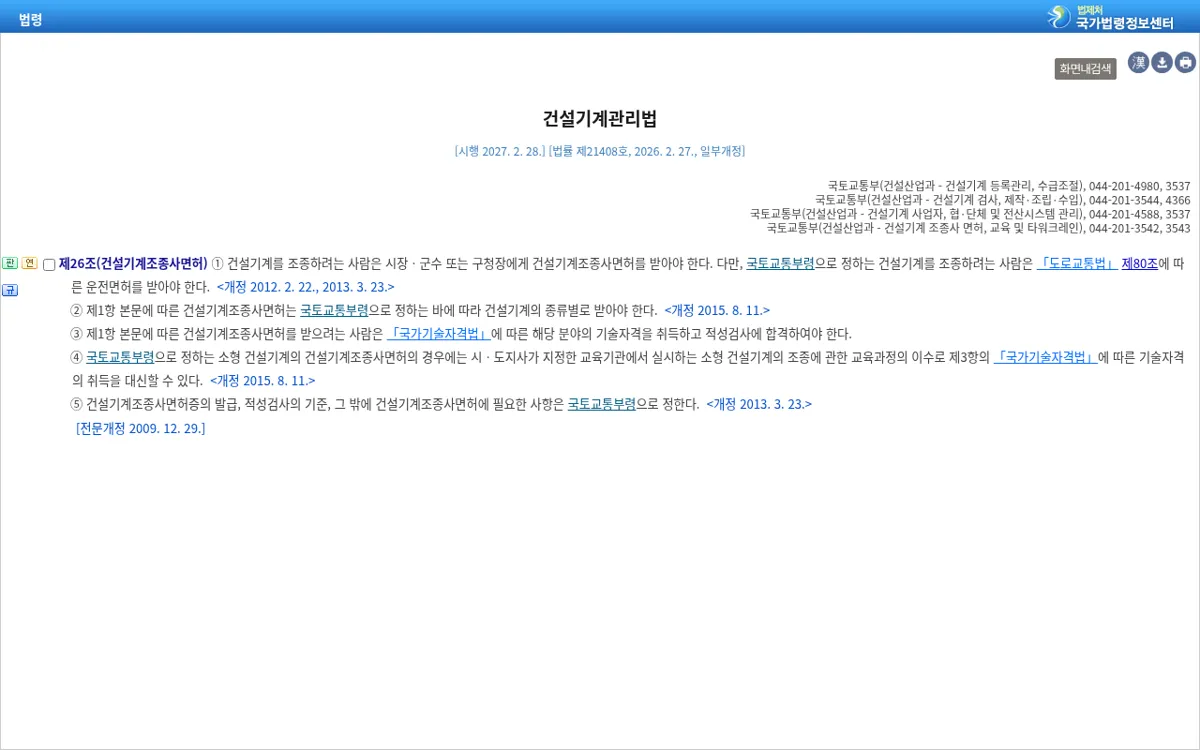Viewport: 1200px width, 750px height.
Task: Click the 법령 header label
Action: (31, 19)
